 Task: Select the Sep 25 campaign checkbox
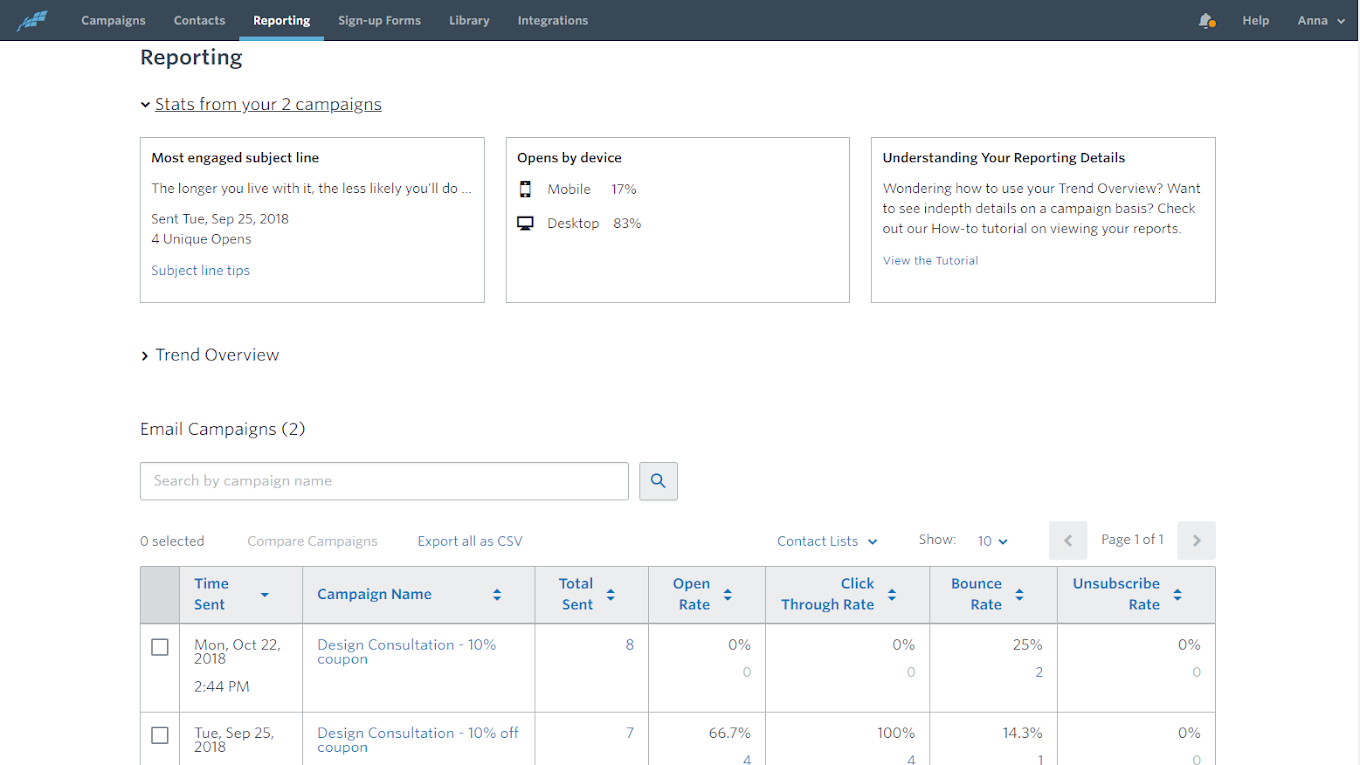160,735
